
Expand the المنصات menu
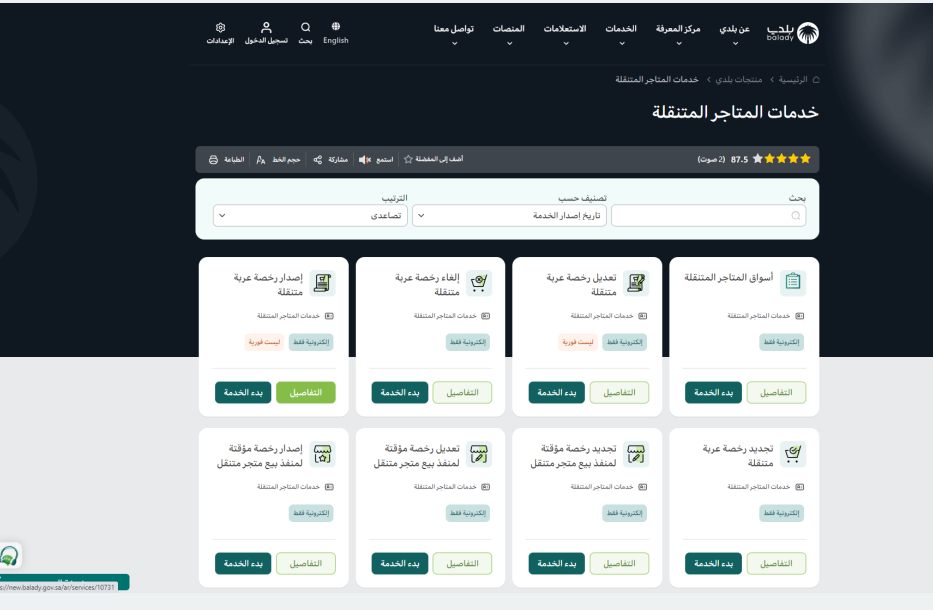509,35
